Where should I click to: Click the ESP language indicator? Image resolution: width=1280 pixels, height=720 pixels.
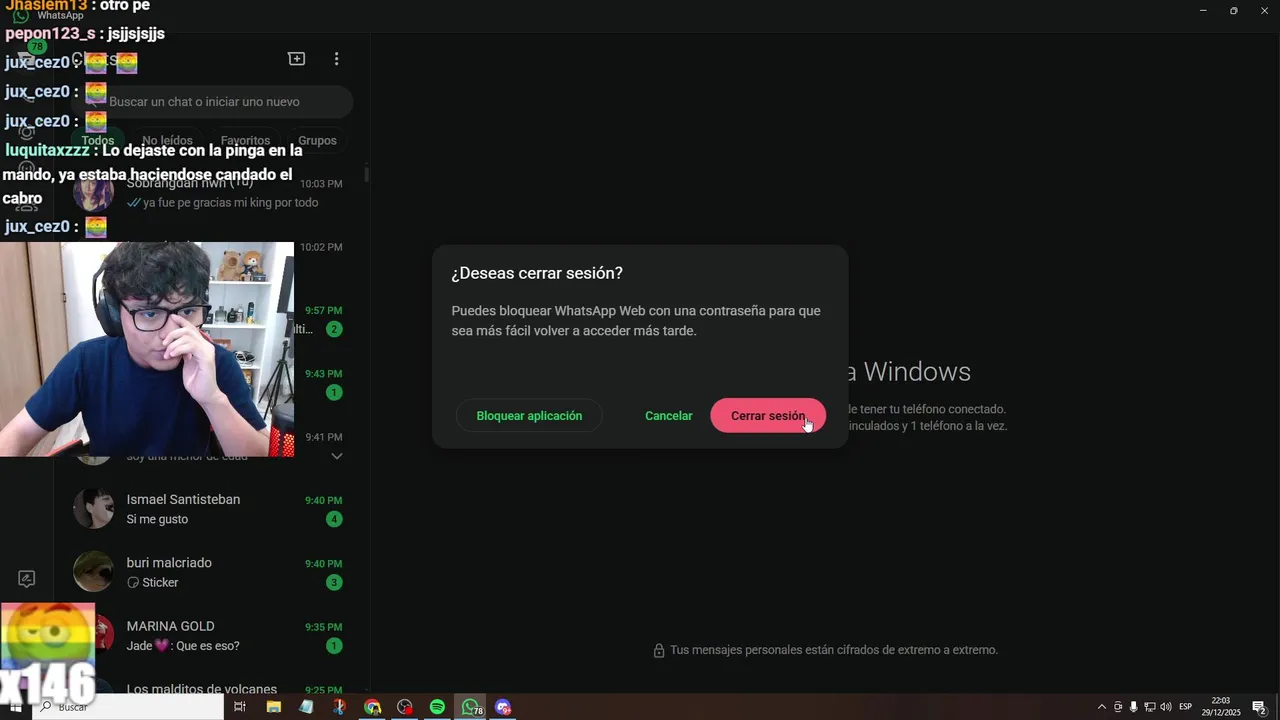point(1185,707)
